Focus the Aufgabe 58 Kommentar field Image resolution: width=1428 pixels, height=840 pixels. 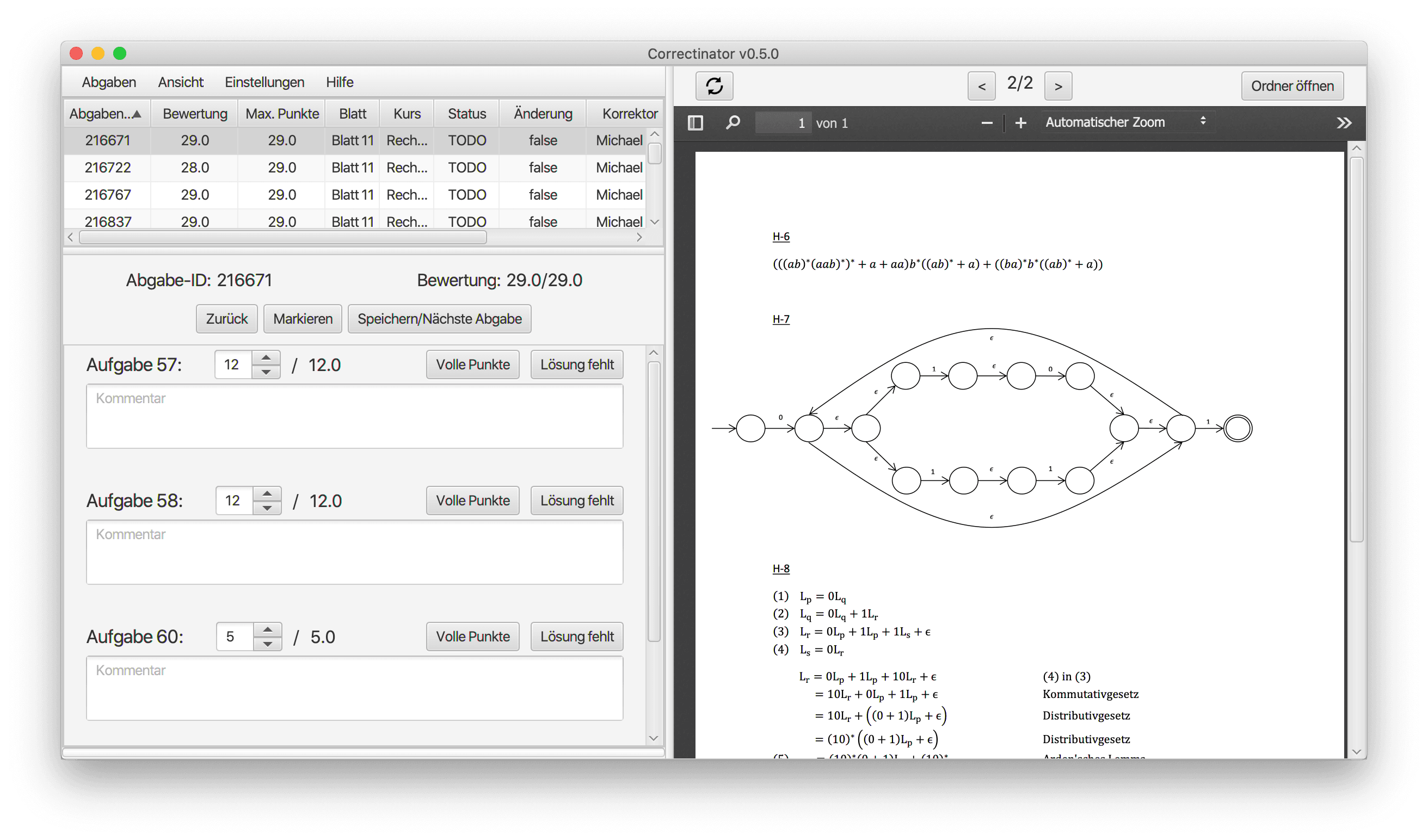pos(355,552)
